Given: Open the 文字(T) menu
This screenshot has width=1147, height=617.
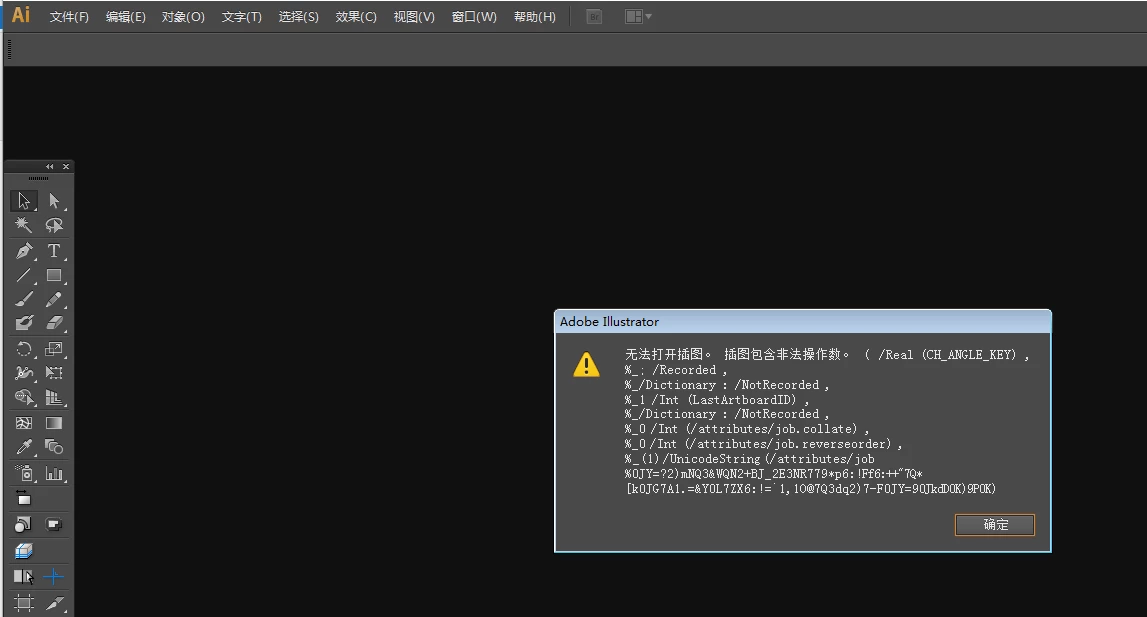Looking at the screenshot, I should [241, 16].
